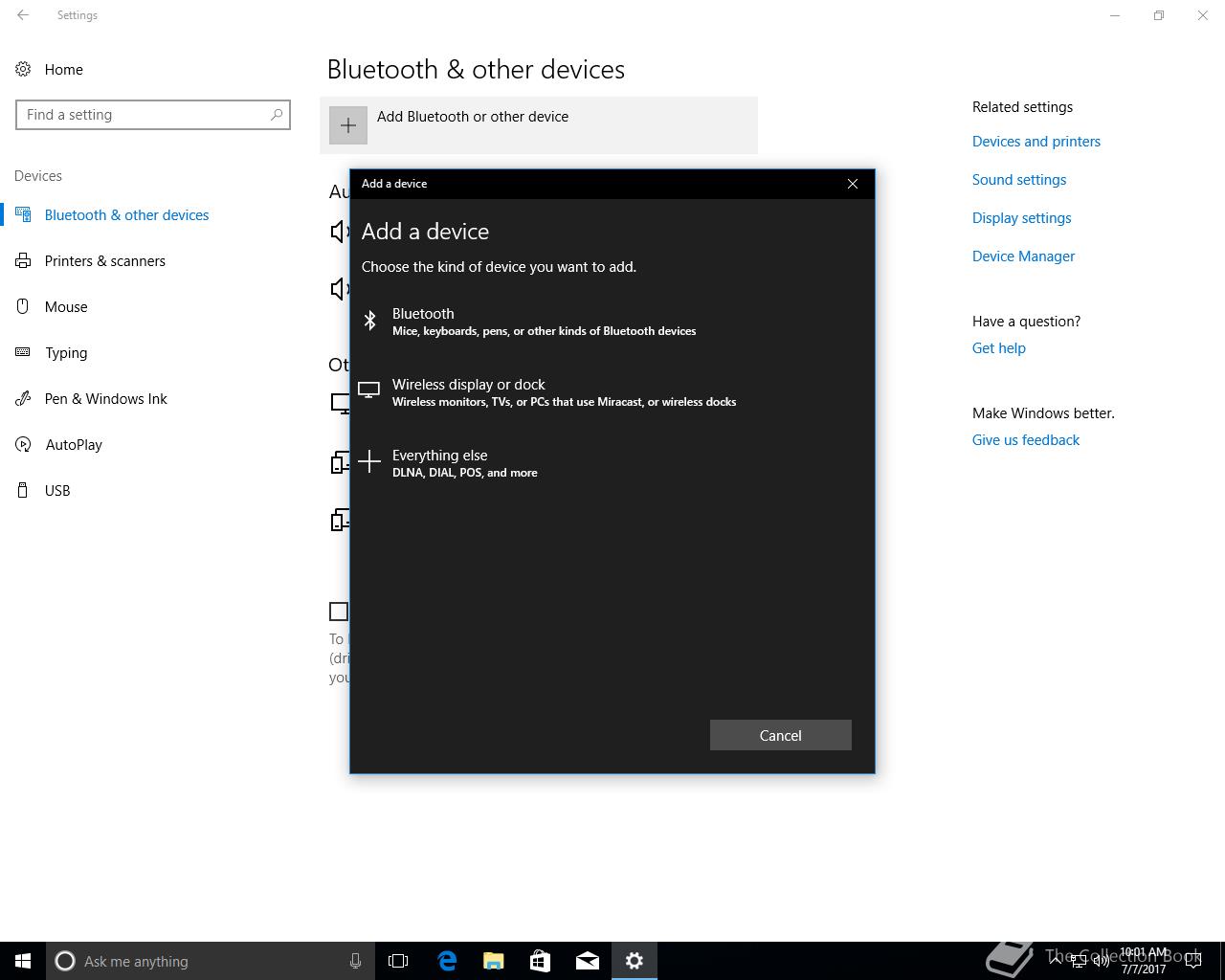Viewport: 1225px width, 980px height.
Task: Click the search magnifier icon
Action: coord(277,115)
